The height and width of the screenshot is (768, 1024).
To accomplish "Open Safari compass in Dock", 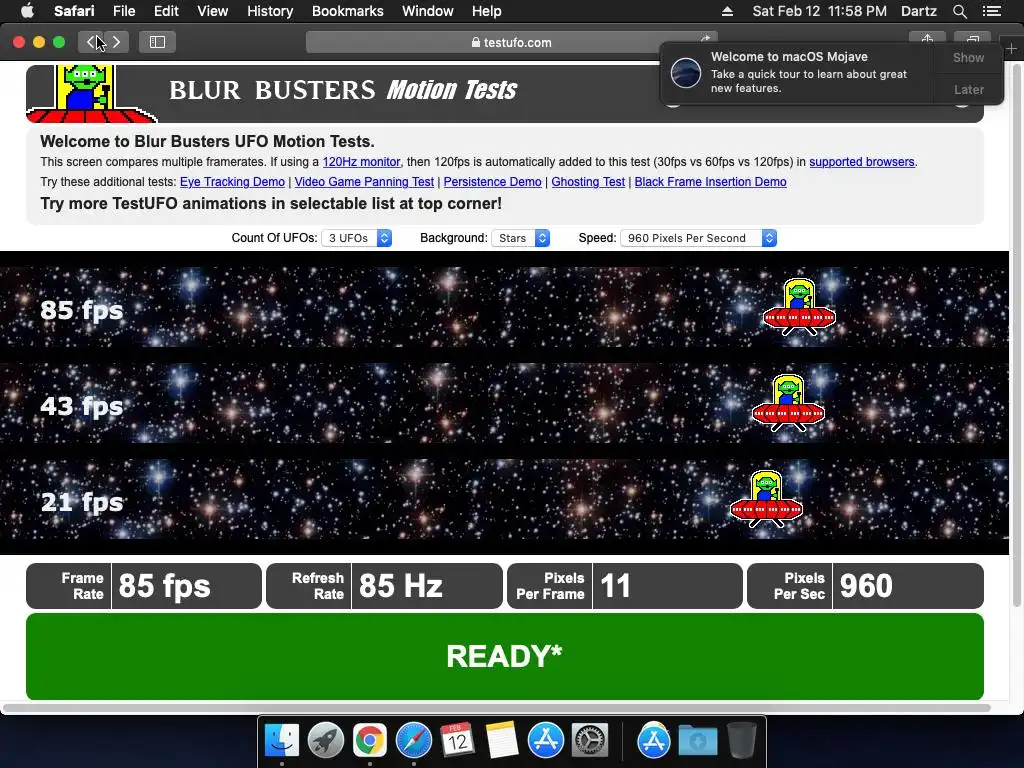I will pyautogui.click(x=413, y=741).
